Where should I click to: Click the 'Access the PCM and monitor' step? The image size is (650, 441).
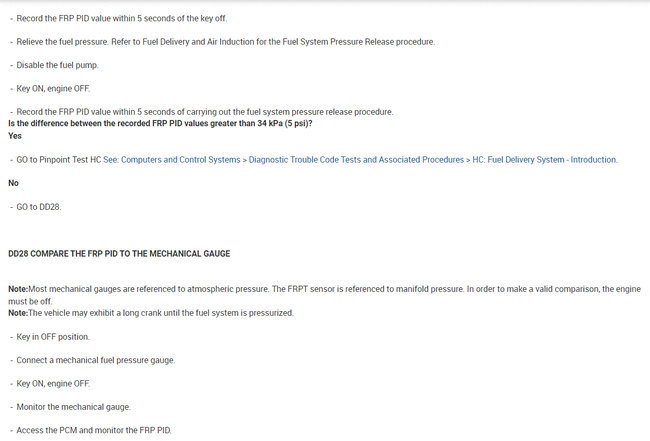coord(94,430)
